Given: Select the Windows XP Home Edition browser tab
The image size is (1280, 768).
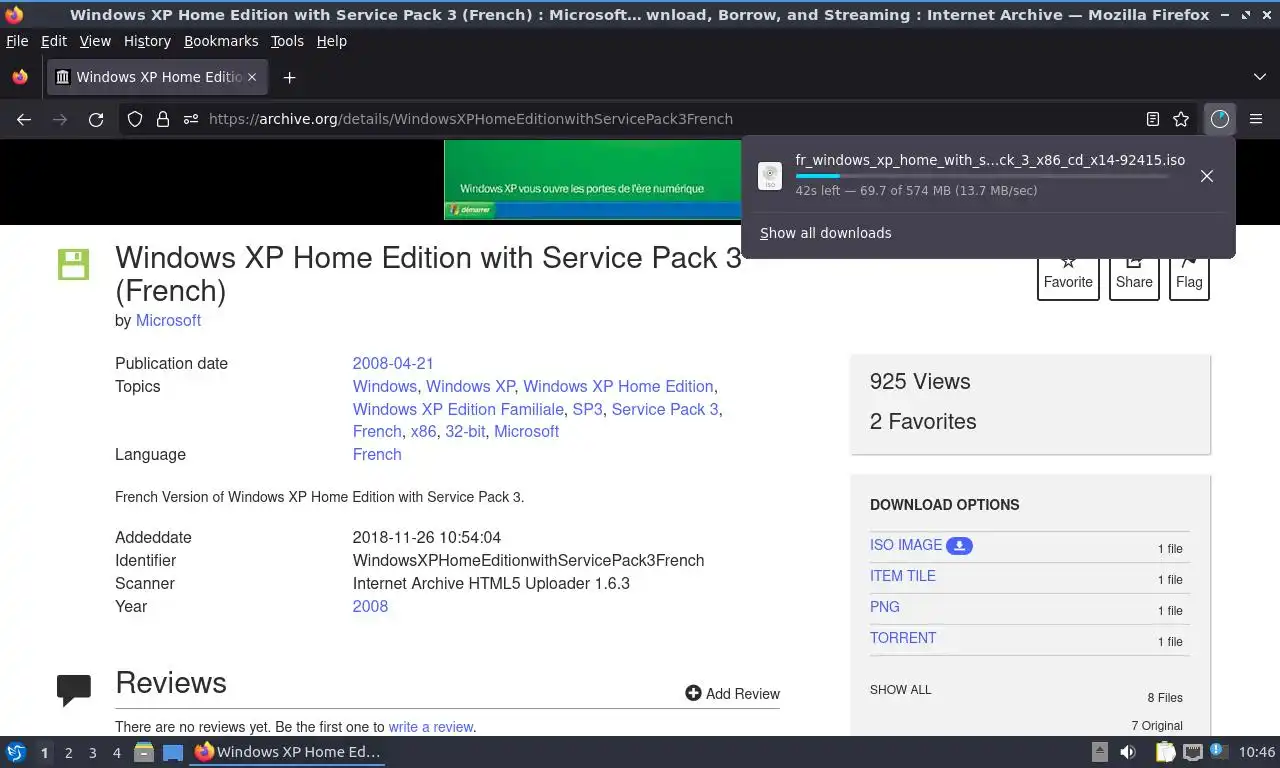Looking at the screenshot, I should (x=156, y=77).
